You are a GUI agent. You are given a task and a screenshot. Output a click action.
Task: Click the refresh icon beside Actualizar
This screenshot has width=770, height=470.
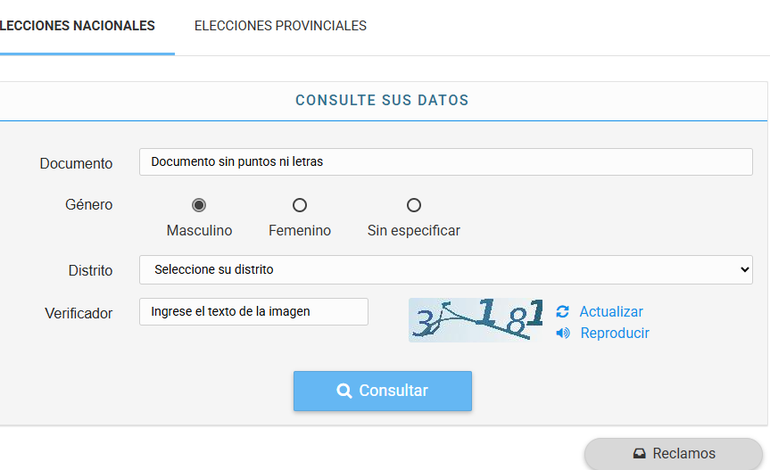pos(563,312)
